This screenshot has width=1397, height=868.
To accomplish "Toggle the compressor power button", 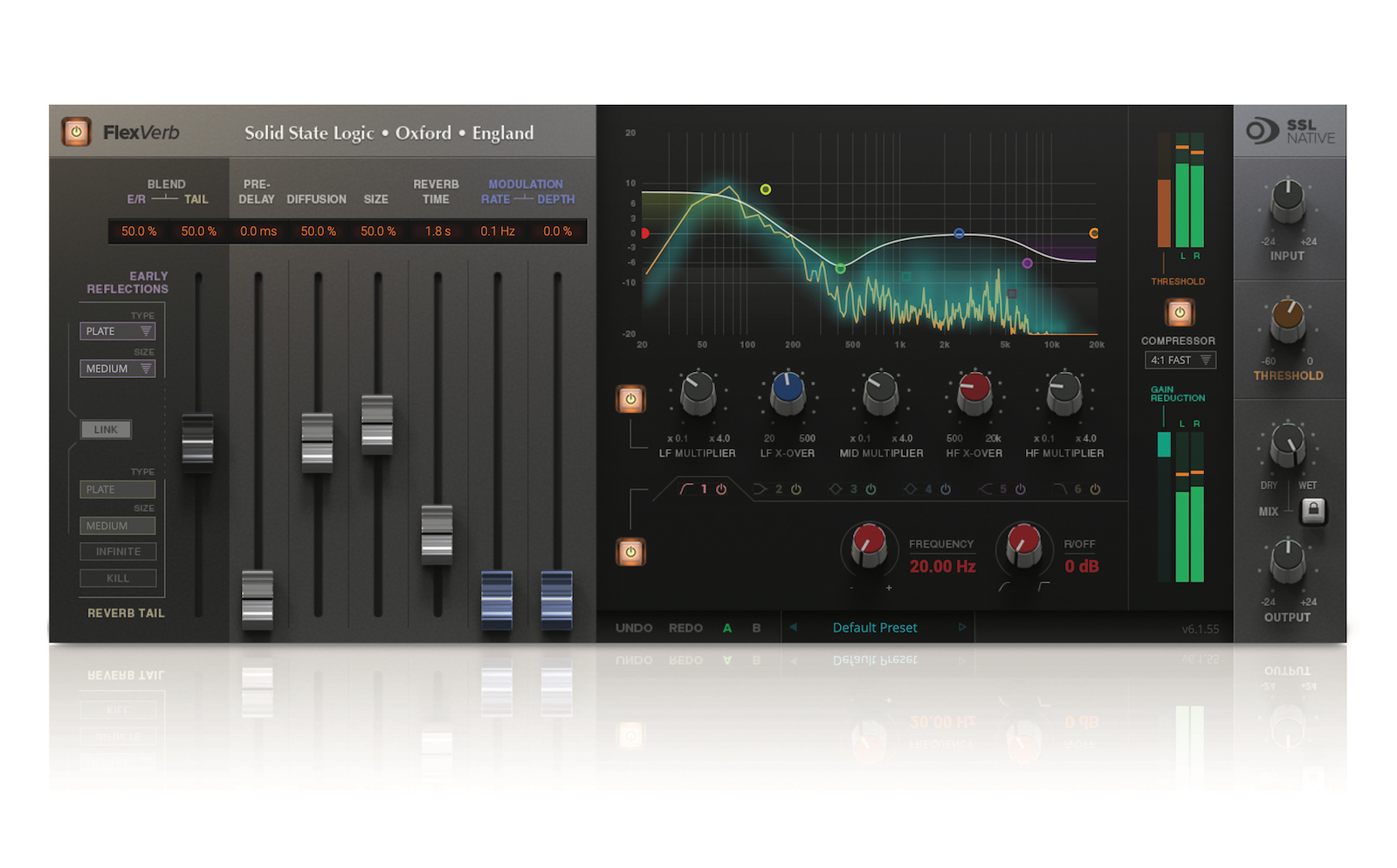I will [x=1180, y=312].
